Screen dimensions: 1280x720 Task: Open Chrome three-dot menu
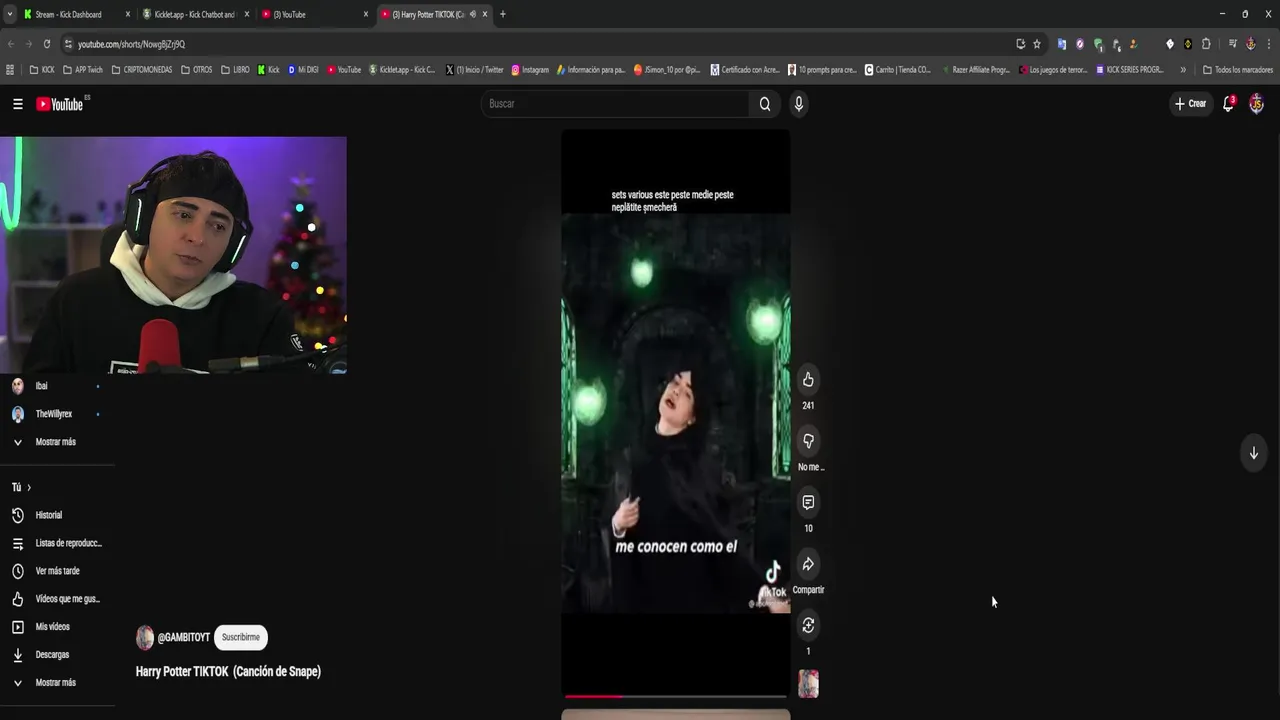(1269, 44)
